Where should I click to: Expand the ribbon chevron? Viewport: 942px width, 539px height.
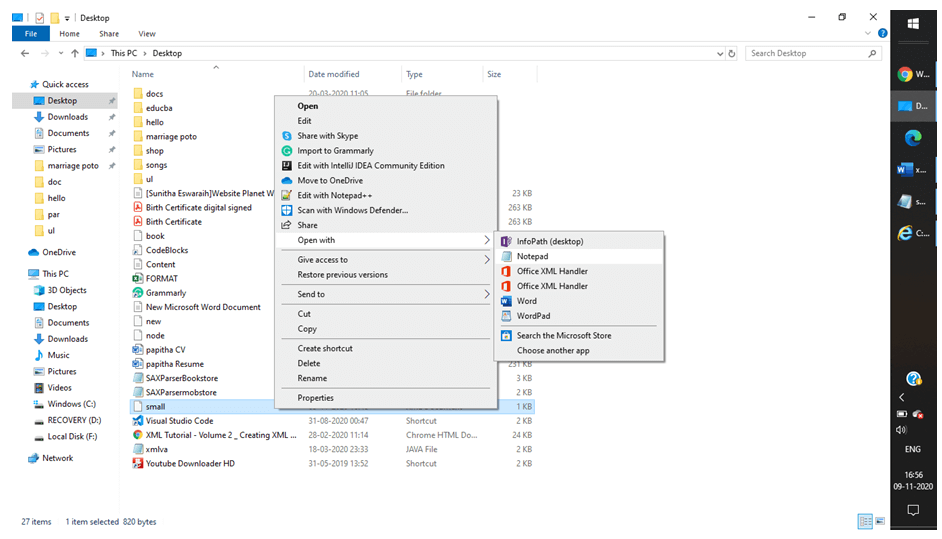tap(868, 34)
